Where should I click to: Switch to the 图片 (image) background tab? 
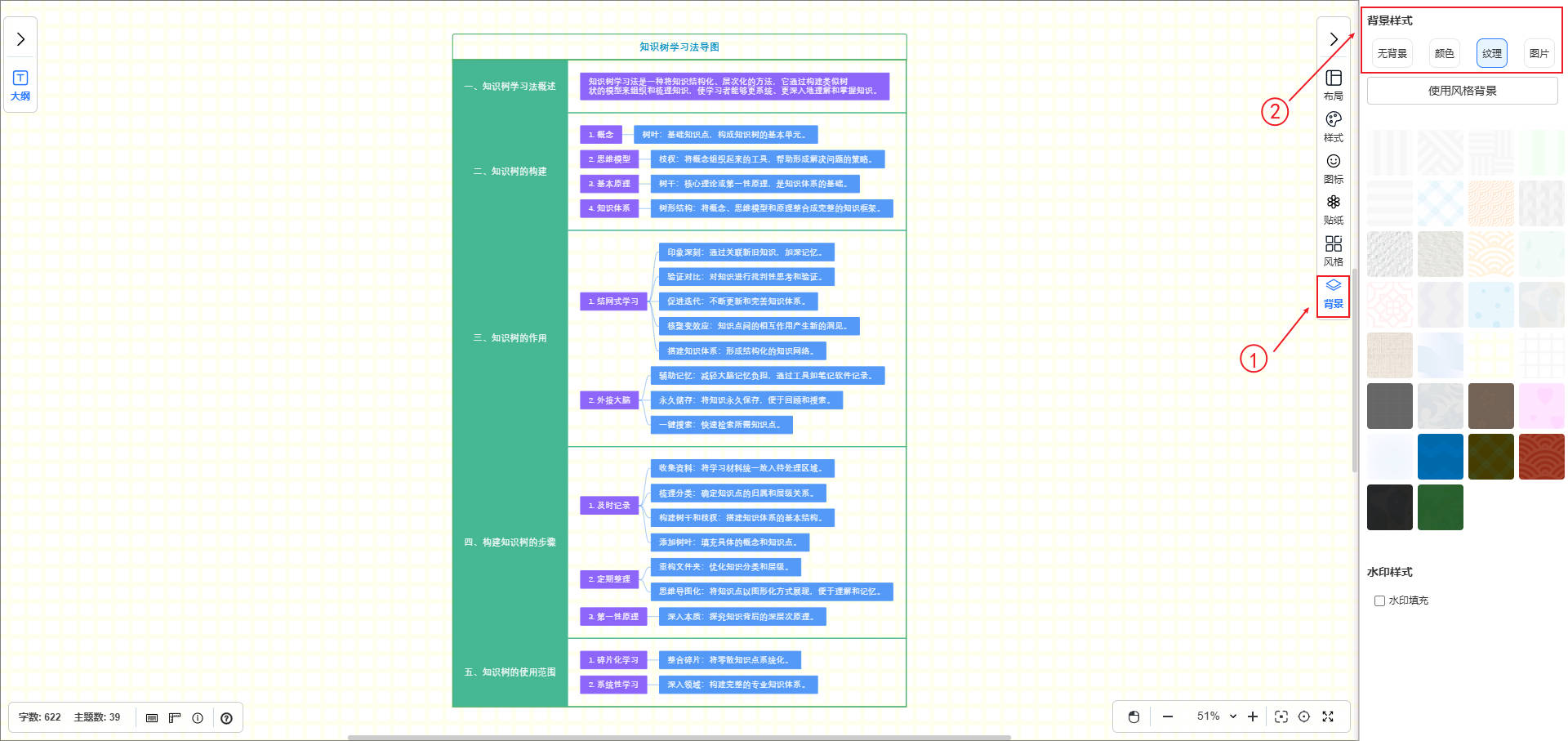[1539, 53]
